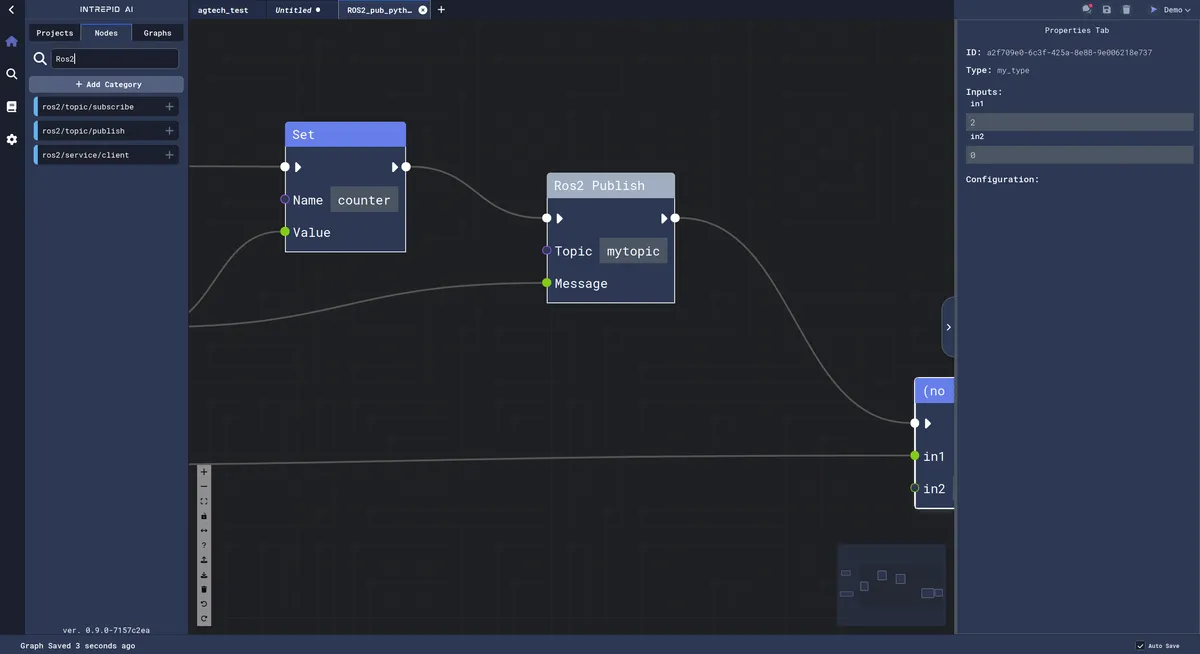This screenshot has height=654, width=1200.
Task: Click the upload graph icon on canvas toolbar
Action: pyautogui.click(x=204, y=560)
